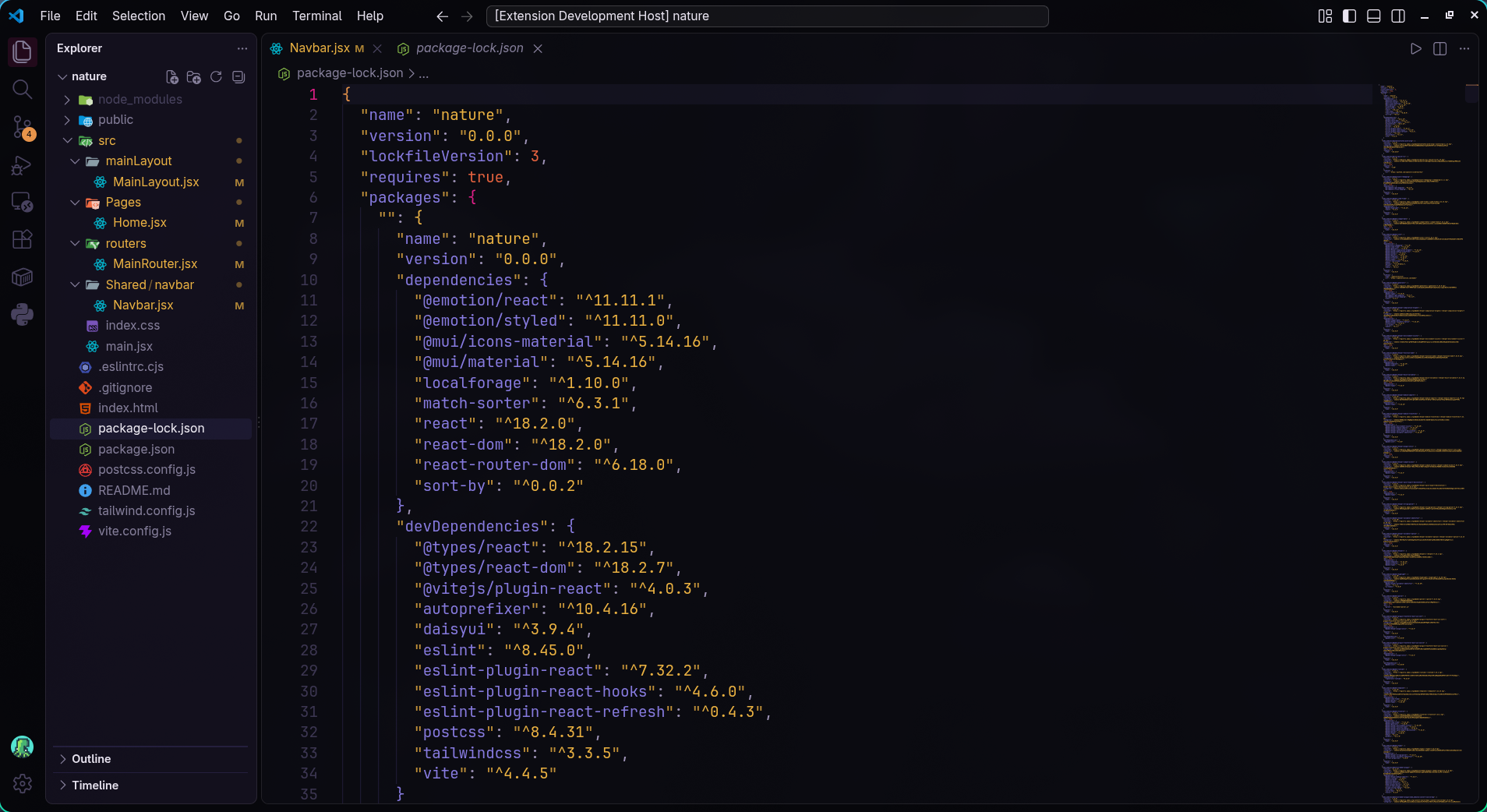1487x812 pixels.
Task: Open the Manage settings gear
Action: 22,784
